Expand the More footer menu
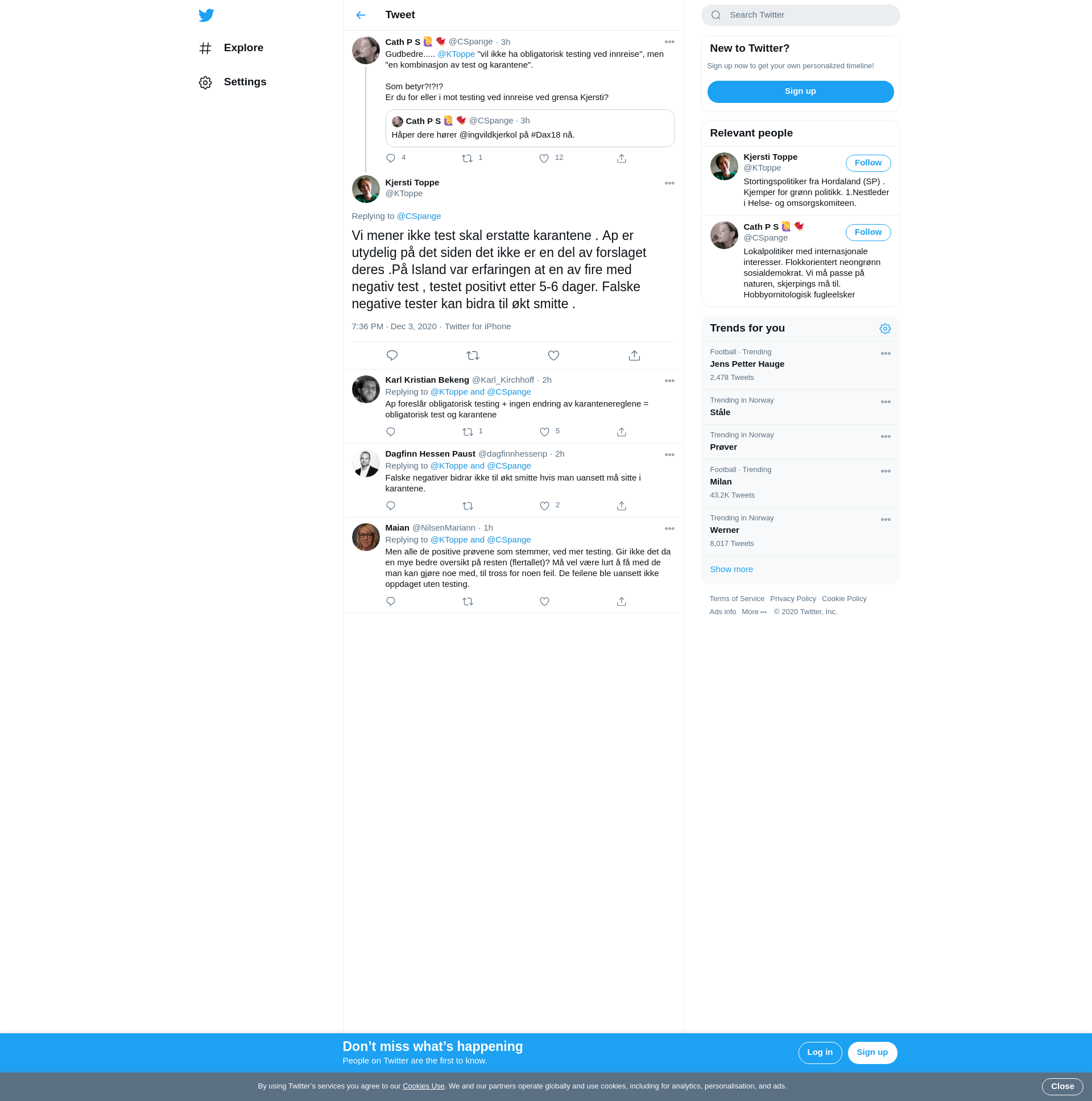 (754, 612)
